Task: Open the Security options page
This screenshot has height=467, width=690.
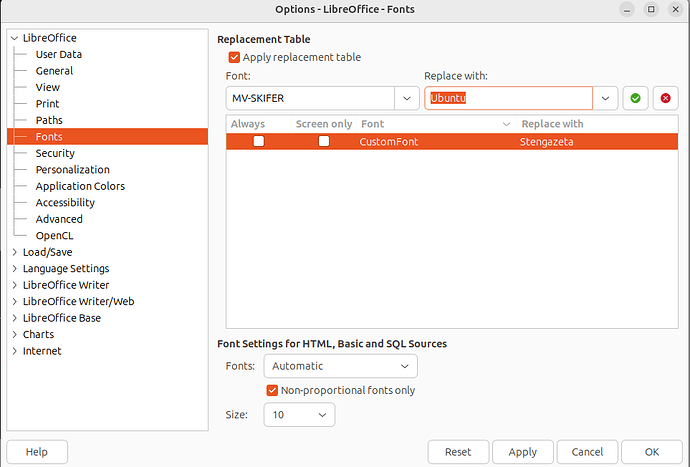Action: pyautogui.click(x=55, y=153)
